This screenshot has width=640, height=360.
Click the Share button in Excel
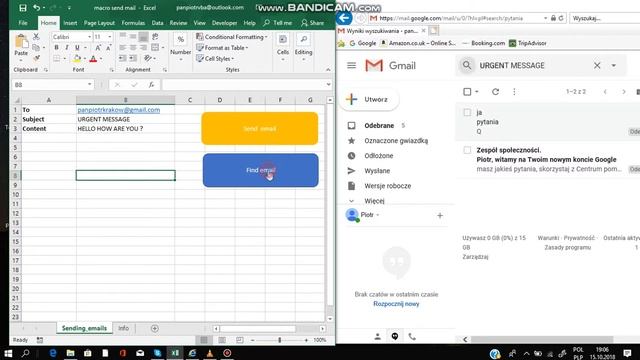pyautogui.click(x=313, y=23)
